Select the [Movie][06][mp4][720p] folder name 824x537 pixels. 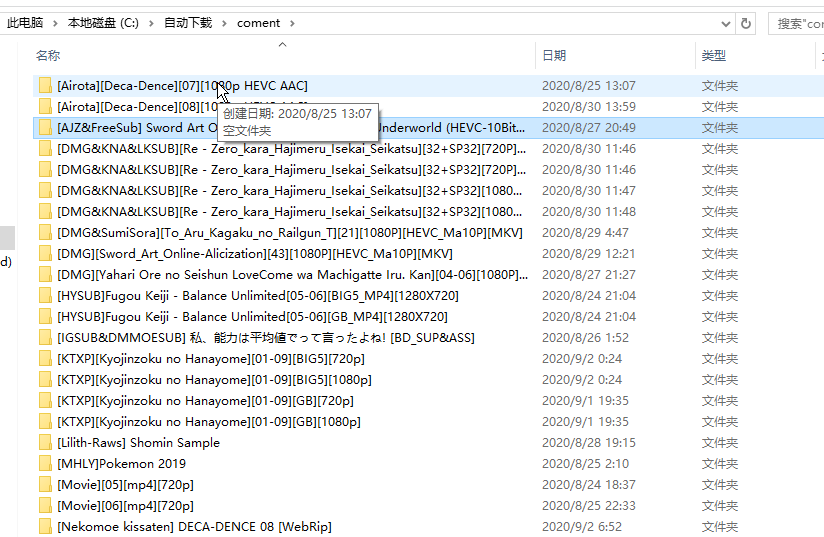click(125, 506)
